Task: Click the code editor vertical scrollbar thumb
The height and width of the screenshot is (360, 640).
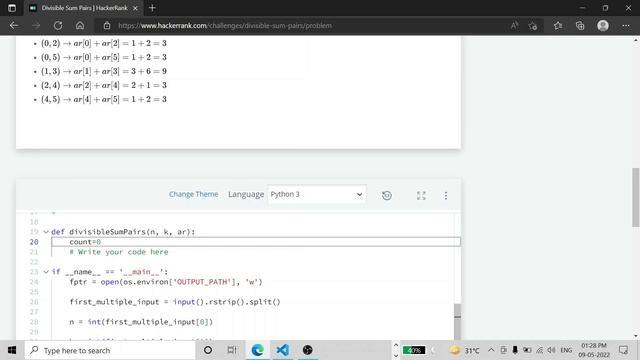Action: tap(458, 321)
